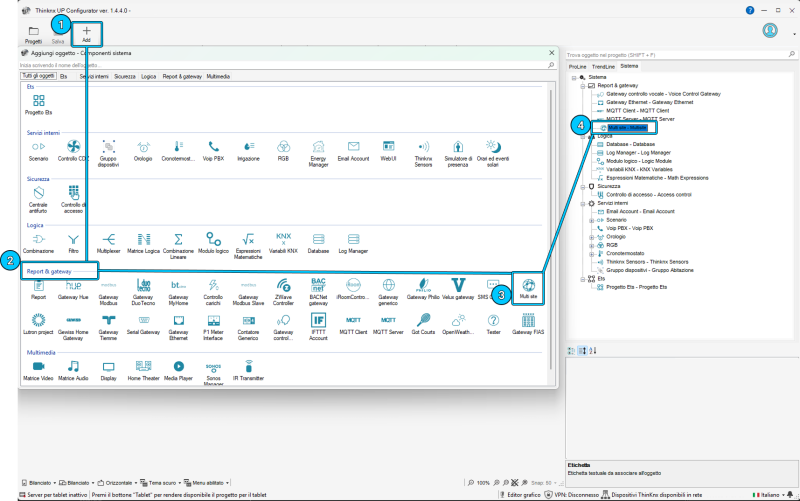Image resolution: width=800 pixels, height=501 pixels.
Task: Select Orari ed eventi solari icon
Action: tap(493, 153)
